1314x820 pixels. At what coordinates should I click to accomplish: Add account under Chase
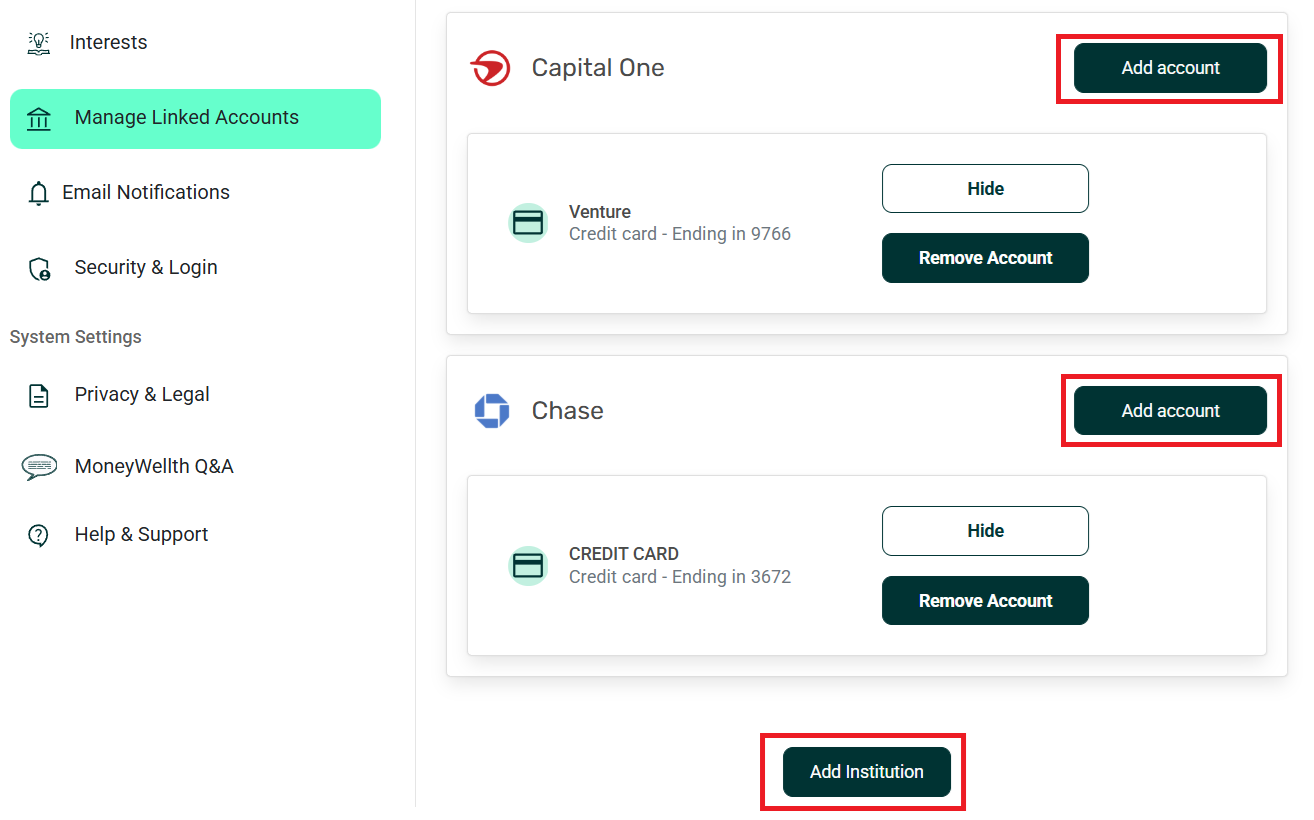tap(1170, 411)
